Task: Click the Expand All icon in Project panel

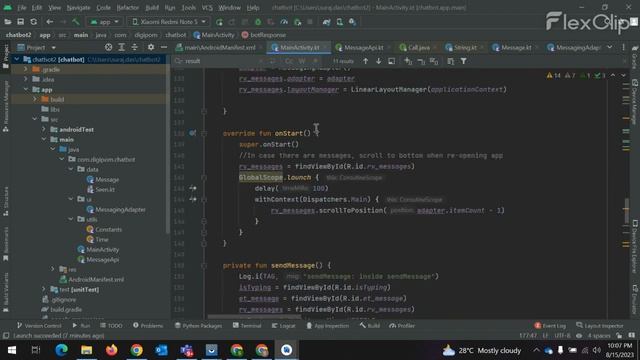Action: [121, 47]
